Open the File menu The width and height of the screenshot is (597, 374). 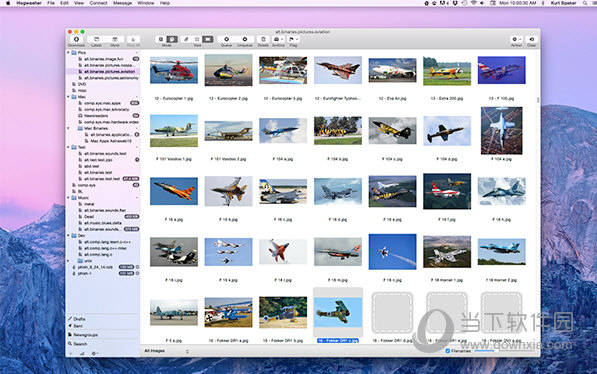(x=51, y=3)
